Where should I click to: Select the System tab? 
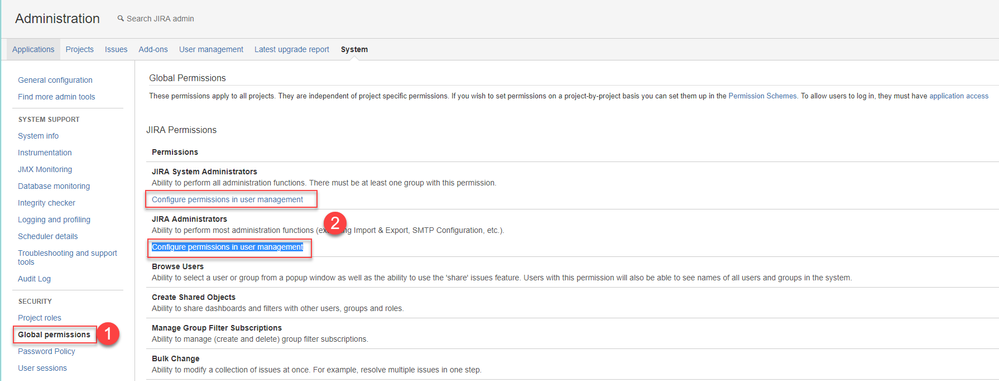[354, 49]
